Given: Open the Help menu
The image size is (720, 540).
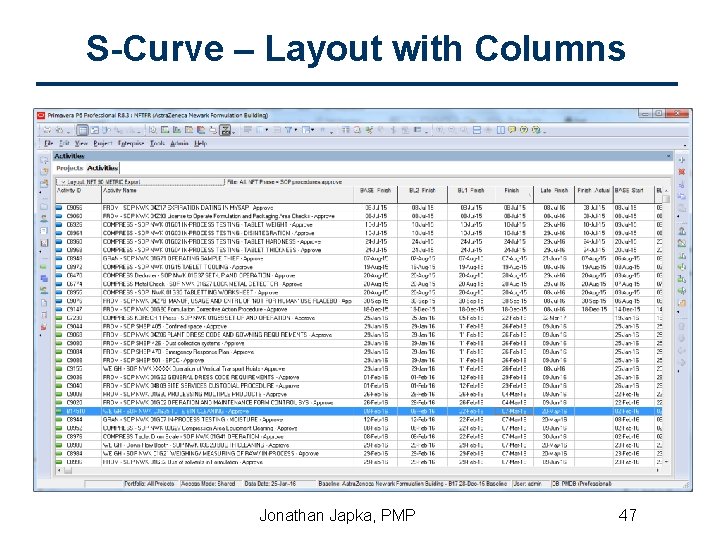Looking at the screenshot, I should point(200,143).
